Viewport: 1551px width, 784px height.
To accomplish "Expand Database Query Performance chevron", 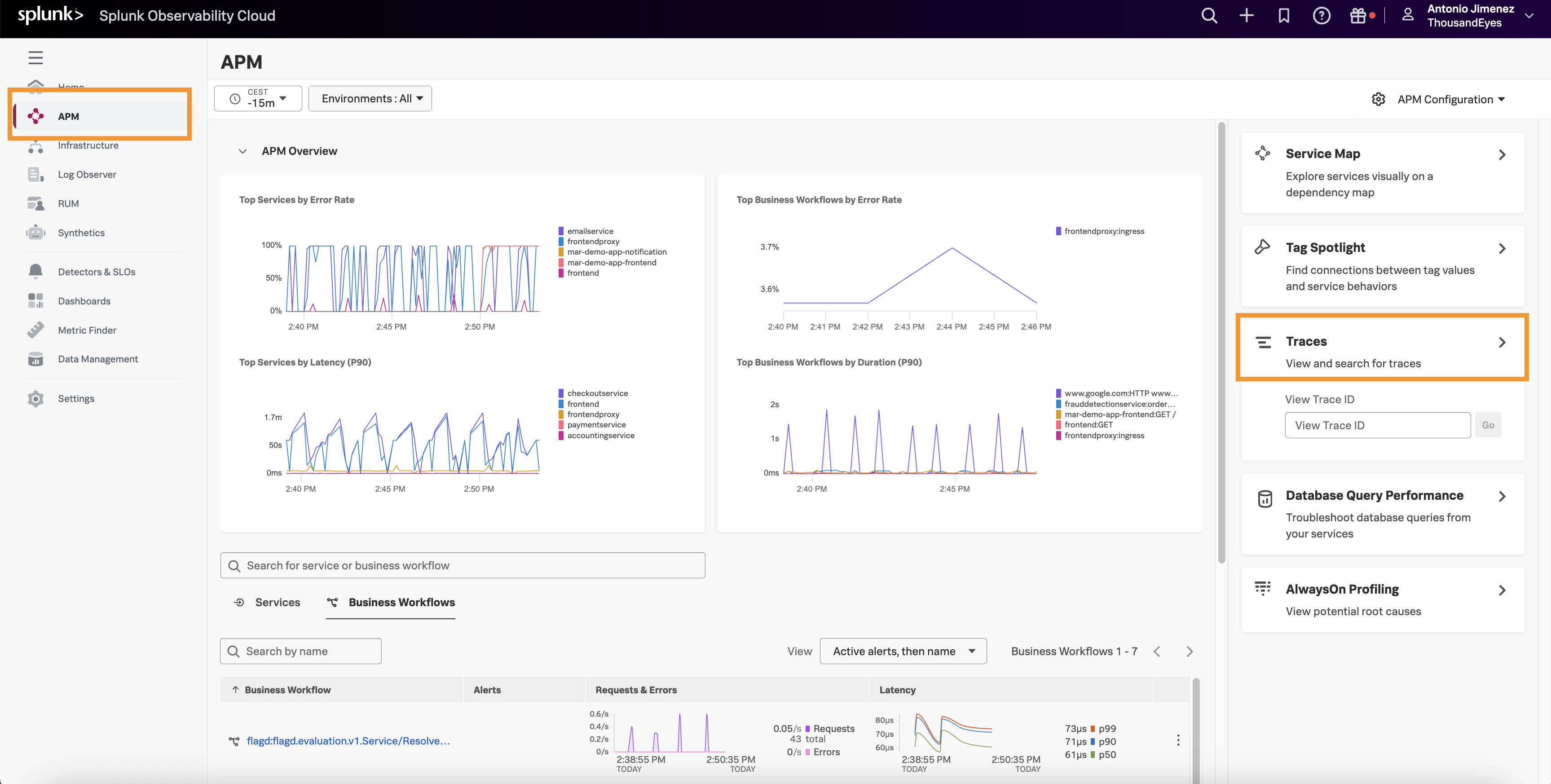I will 1502,497.
